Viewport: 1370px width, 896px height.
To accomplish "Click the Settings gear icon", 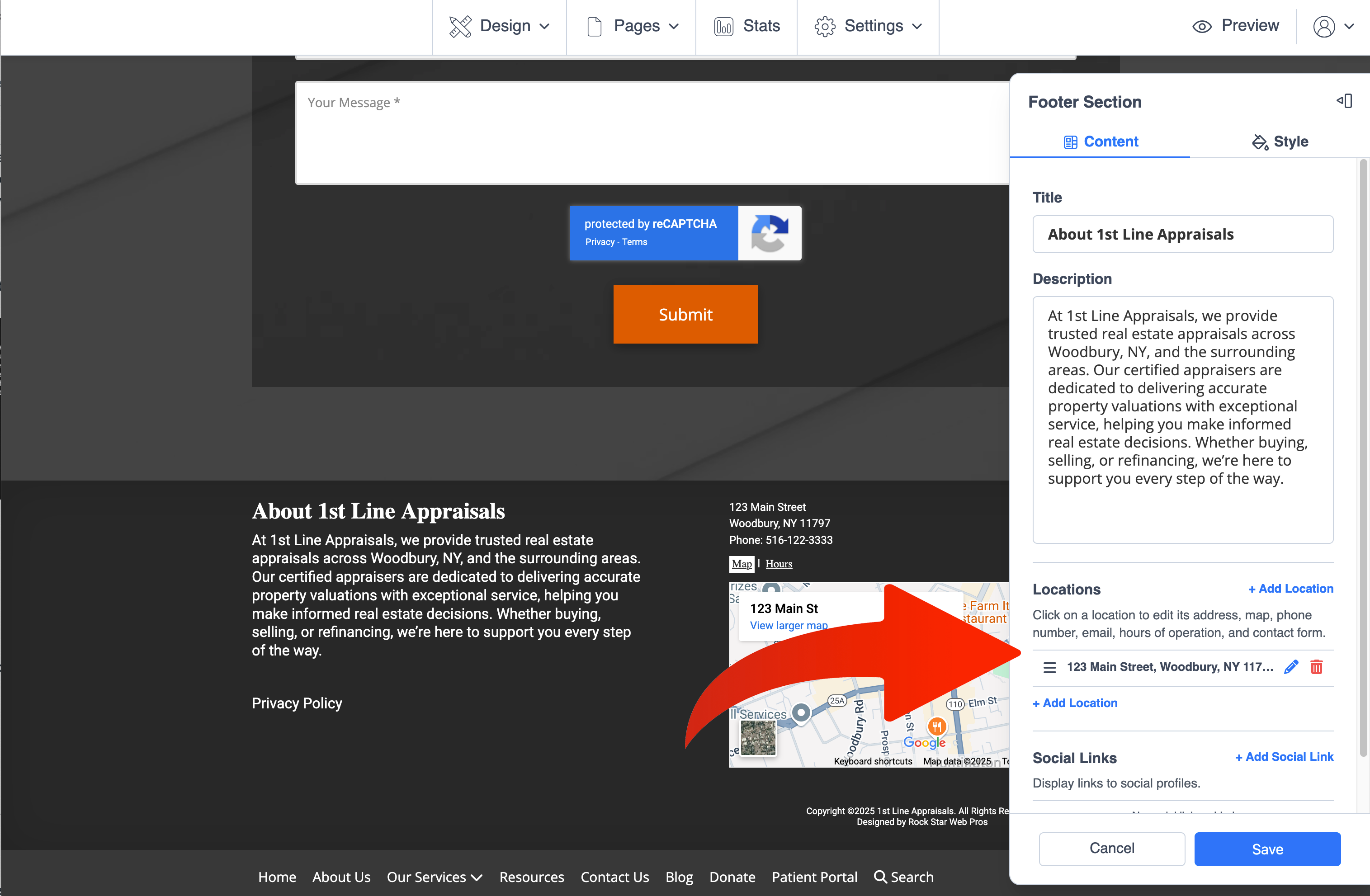I will [x=824, y=27].
